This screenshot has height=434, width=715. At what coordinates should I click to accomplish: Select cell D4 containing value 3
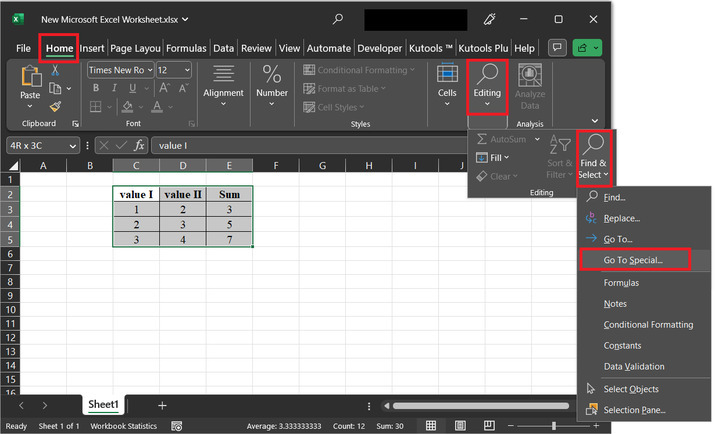point(183,225)
